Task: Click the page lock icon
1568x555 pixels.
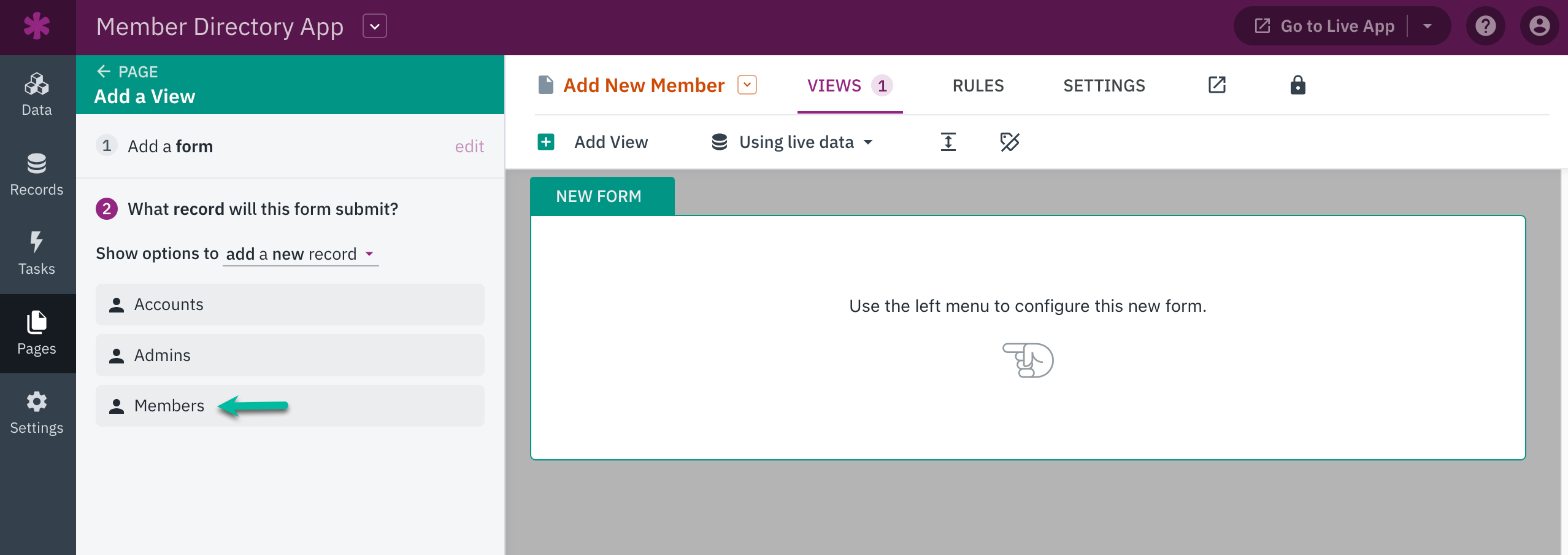Action: coord(1297,85)
